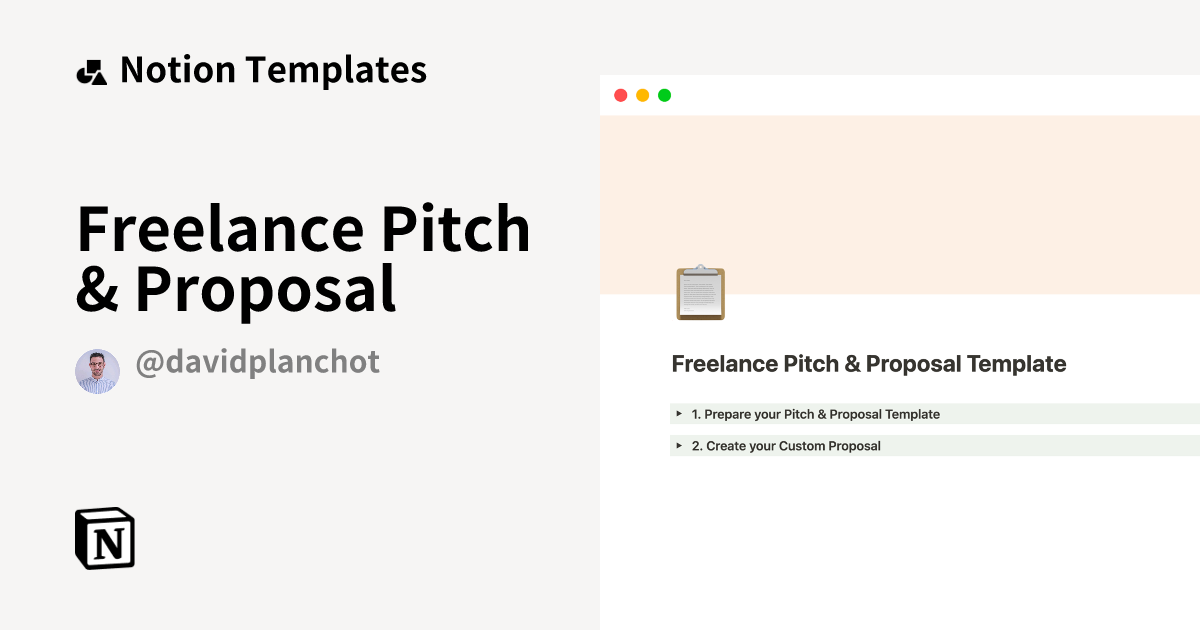The height and width of the screenshot is (630, 1200).
Task: Click the "Freelance Pitch & Proposal Template" page title
Action: point(868,364)
